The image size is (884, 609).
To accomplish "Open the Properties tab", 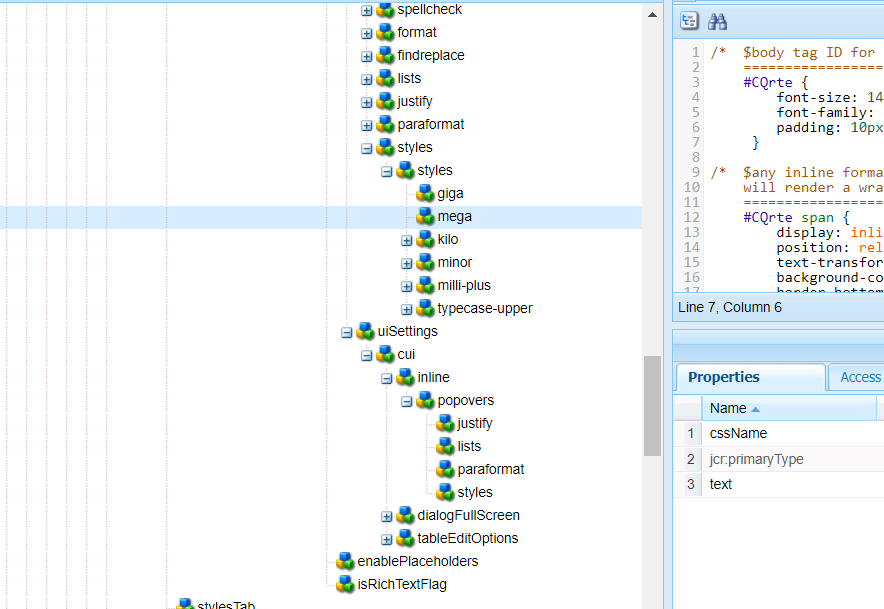I will point(724,377).
